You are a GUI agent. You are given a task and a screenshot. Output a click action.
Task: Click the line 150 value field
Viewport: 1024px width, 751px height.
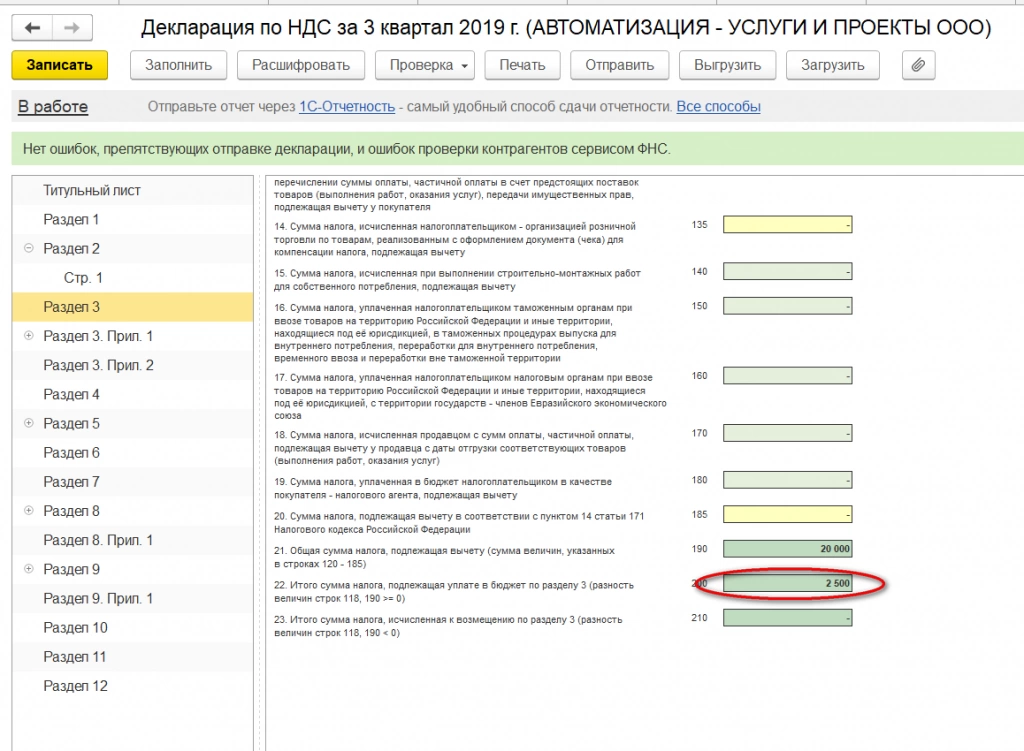[x=788, y=306]
